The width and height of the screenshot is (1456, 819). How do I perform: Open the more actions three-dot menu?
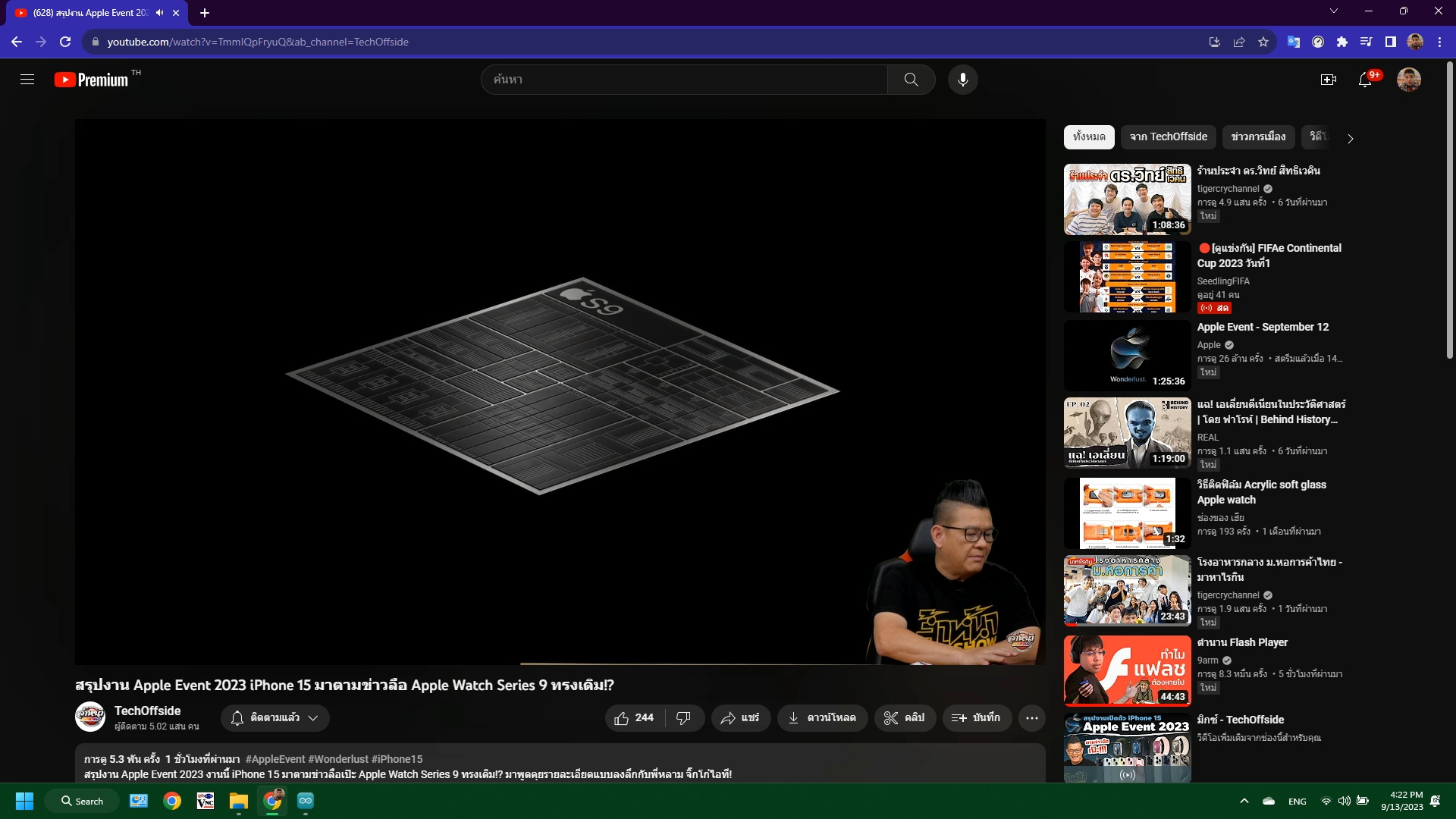tap(1032, 718)
